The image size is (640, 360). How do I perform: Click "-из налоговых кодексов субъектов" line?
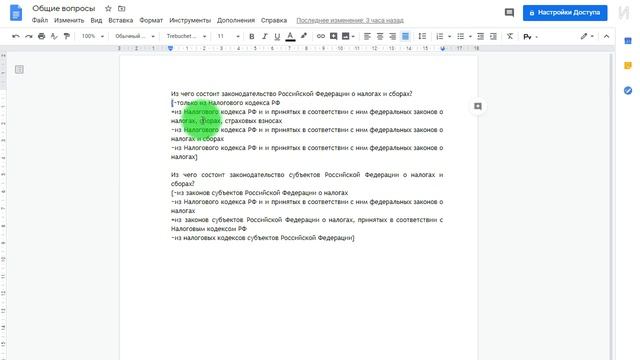(262, 238)
